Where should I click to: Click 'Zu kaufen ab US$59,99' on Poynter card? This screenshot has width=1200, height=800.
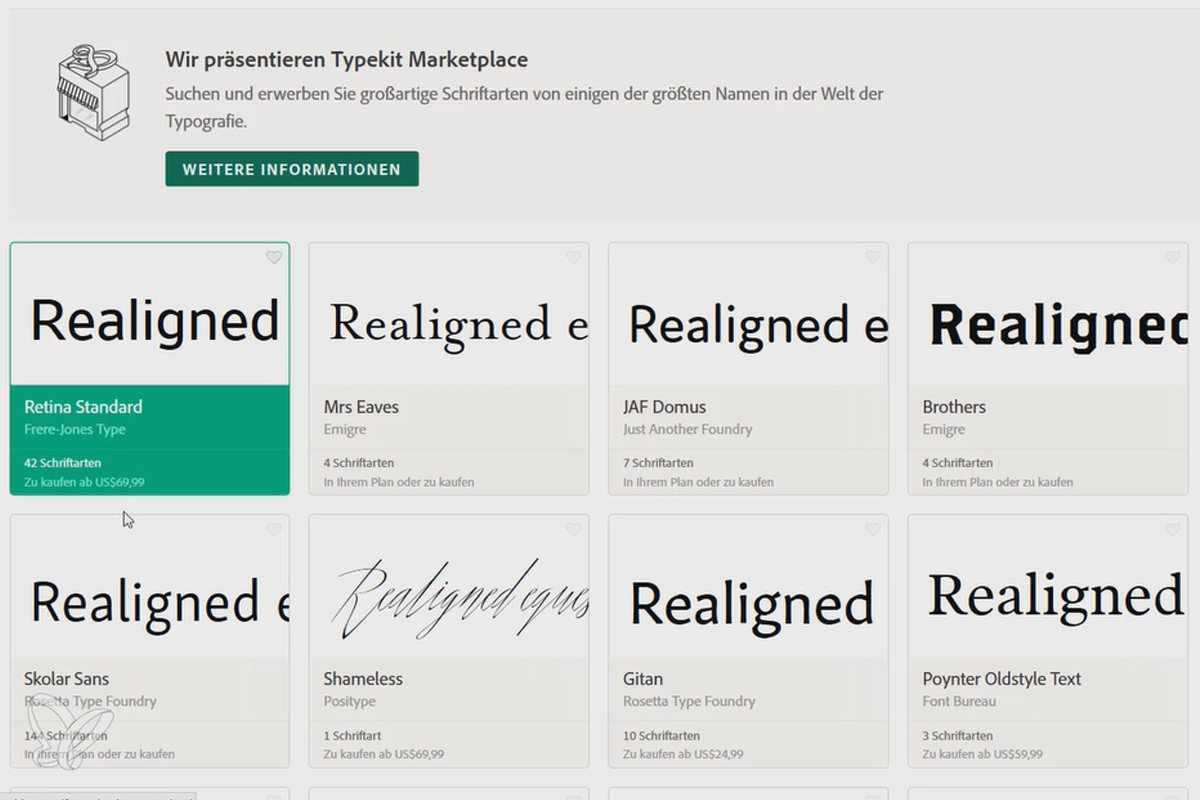[x=983, y=754]
